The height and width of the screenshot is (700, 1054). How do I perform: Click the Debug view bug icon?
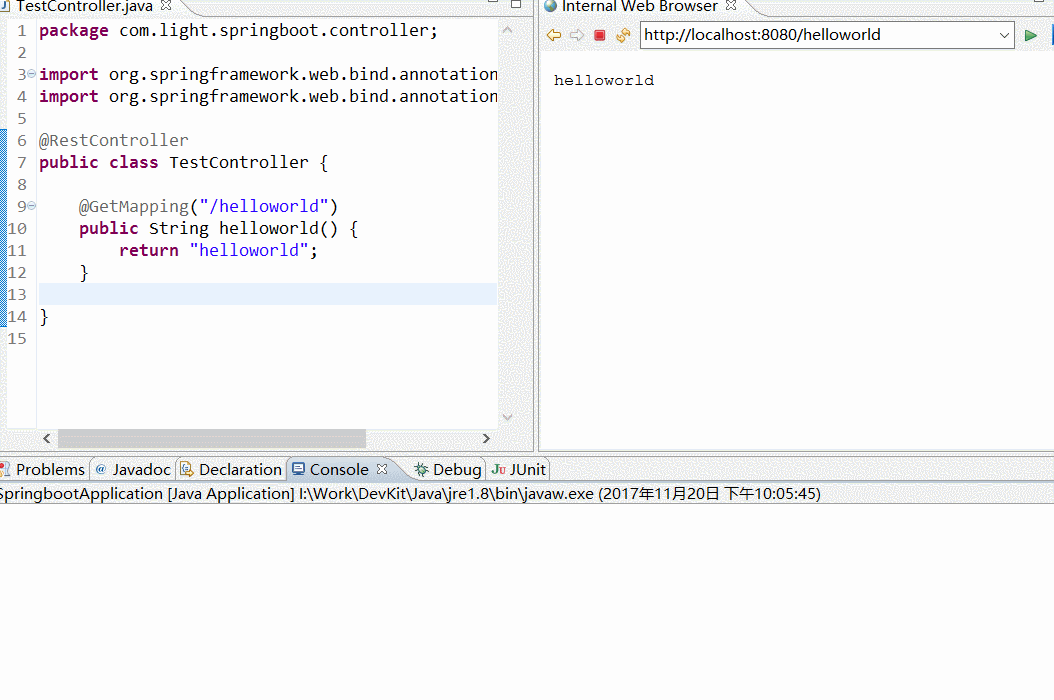pyautogui.click(x=419, y=469)
